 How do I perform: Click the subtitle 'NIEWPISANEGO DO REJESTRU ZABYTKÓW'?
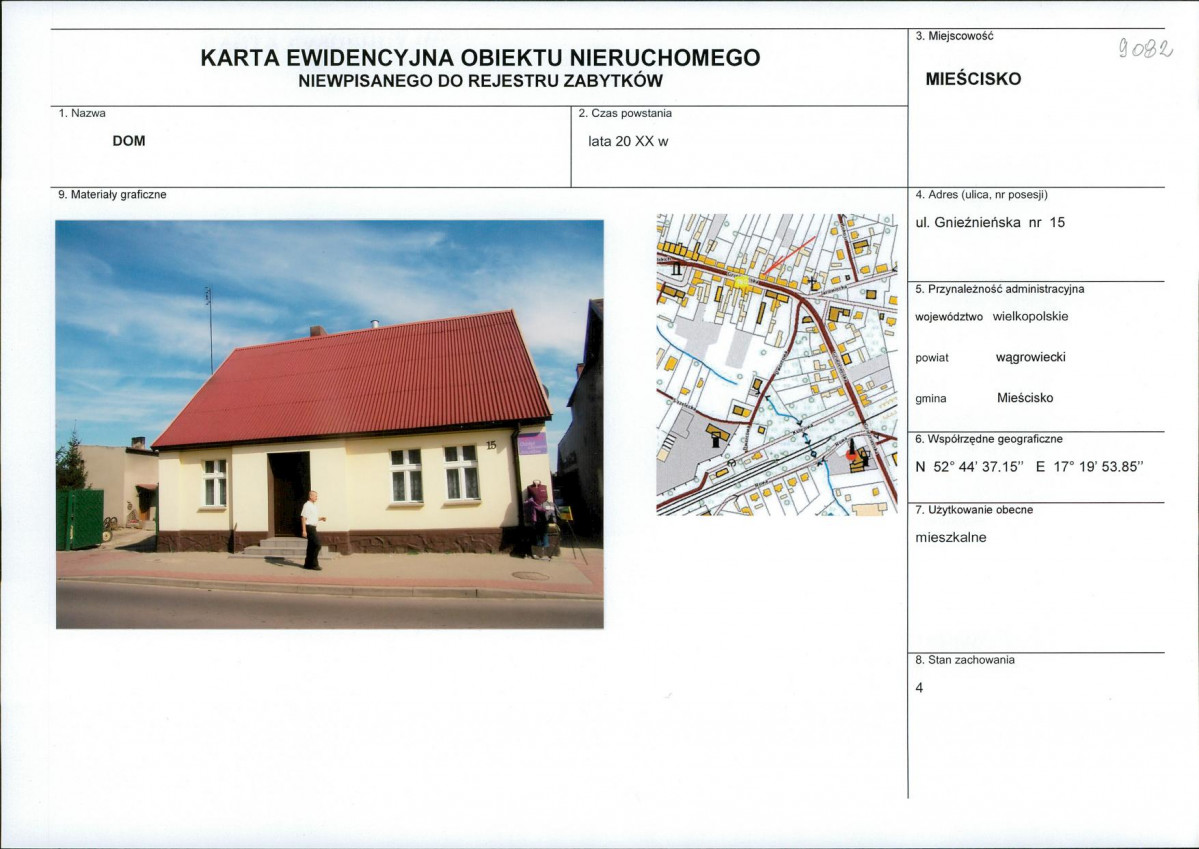[x=480, y=81]
